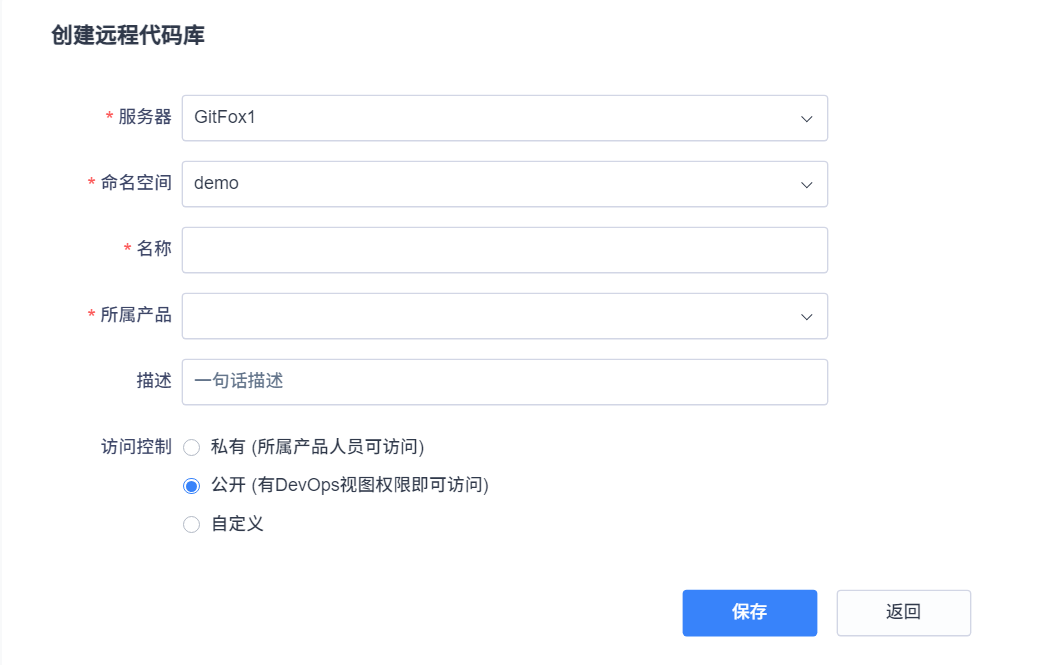Click the chevron arrow in the 服务器 field

click(806, 118)
